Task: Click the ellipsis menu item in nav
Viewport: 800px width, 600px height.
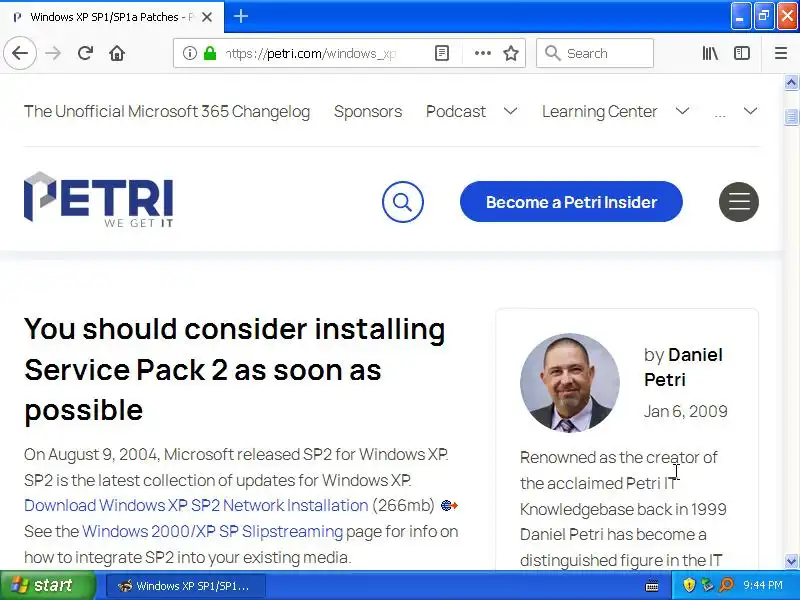Action: pyautogui.click(x=720, y=113)
